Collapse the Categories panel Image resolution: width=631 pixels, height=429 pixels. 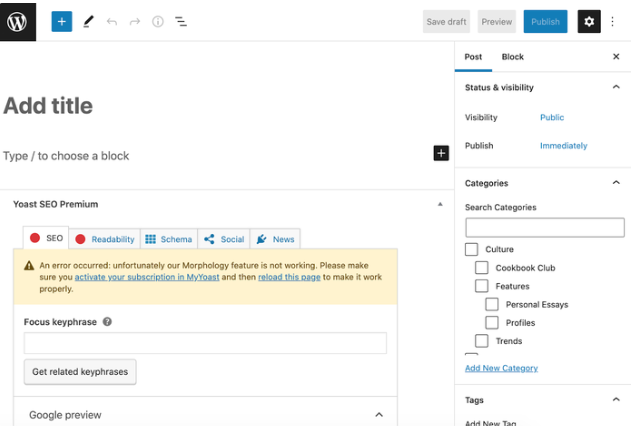click(x=616, y=183)
